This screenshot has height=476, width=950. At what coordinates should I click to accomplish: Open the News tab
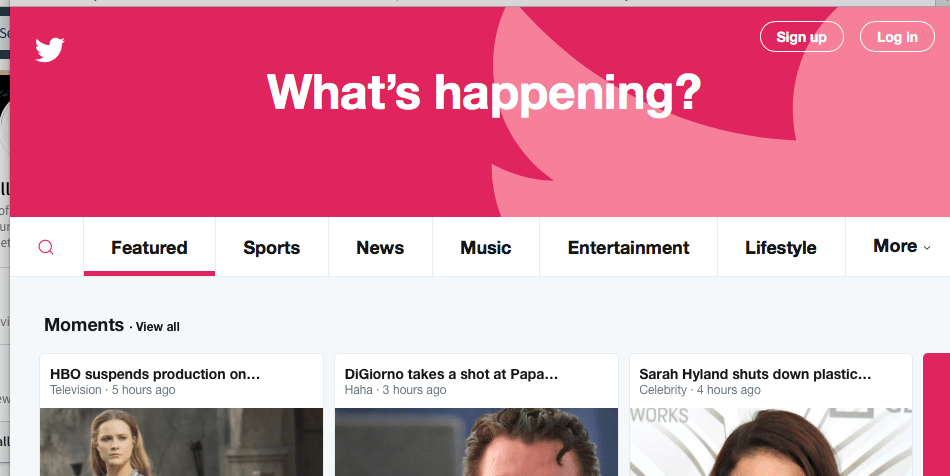(x=380, y=247)
